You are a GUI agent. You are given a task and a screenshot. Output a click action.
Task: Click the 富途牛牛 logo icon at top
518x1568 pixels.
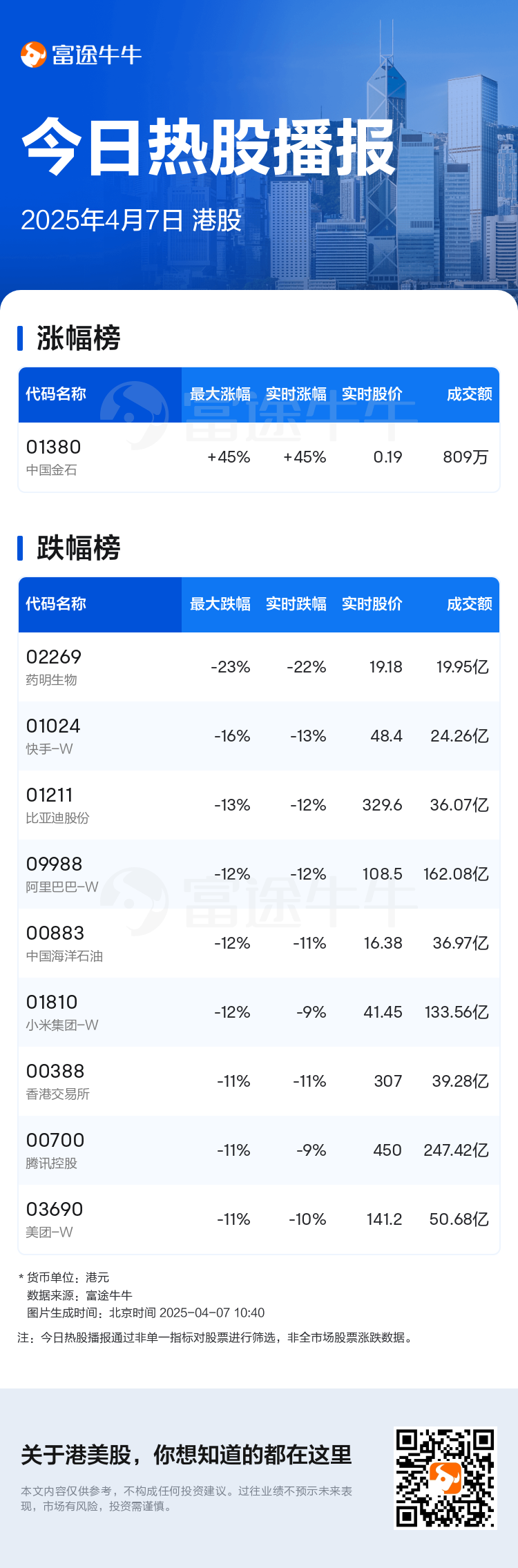[x=33, y=55]
